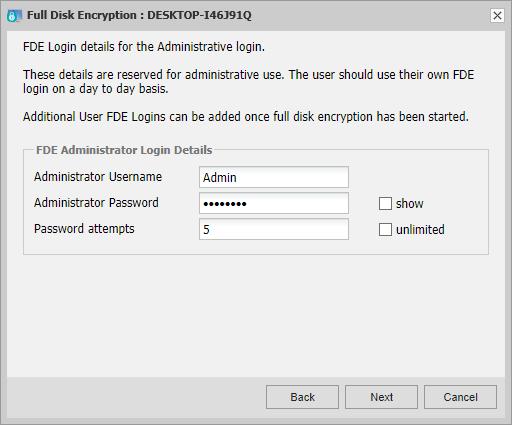Click the DESKTOP-I46J91Q title bar text
The height and width of the screenshot is (425, 512).
pos(199,15)
